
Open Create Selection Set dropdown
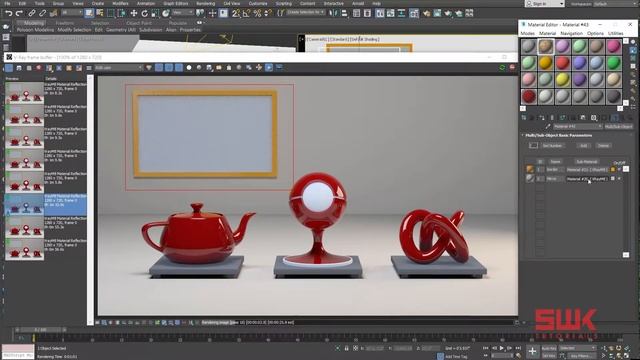pyautogui.click(x=306, y=13)
